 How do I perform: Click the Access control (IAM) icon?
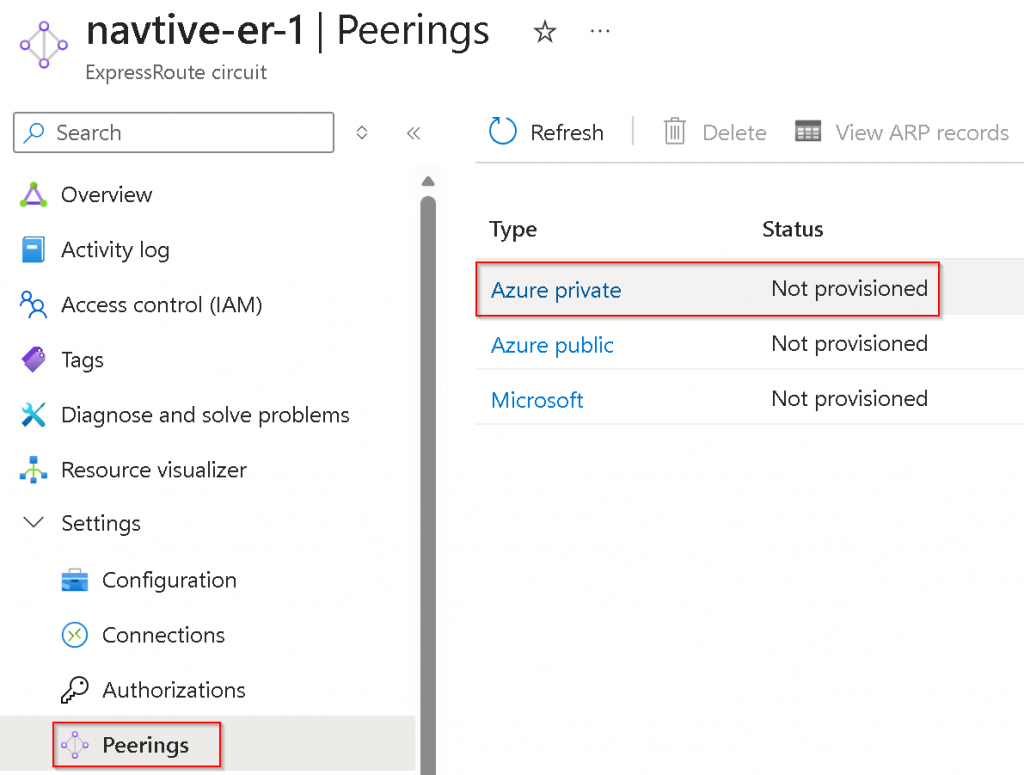34,305
